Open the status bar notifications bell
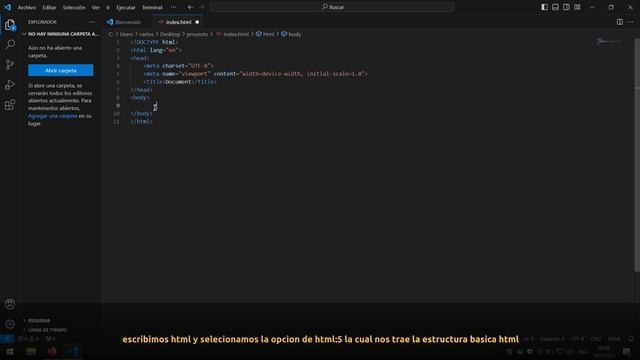 [631, 339]
